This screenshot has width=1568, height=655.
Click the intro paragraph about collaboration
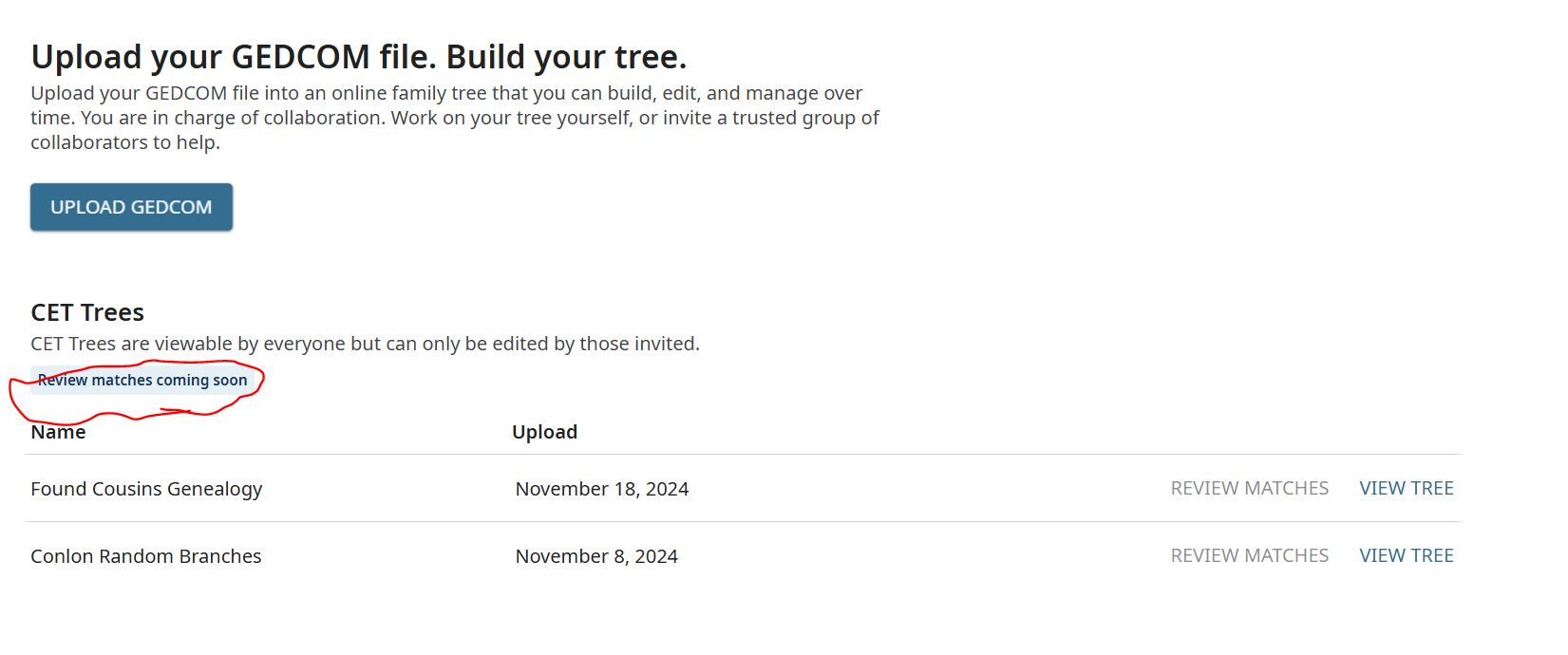[x=454, y=118]
